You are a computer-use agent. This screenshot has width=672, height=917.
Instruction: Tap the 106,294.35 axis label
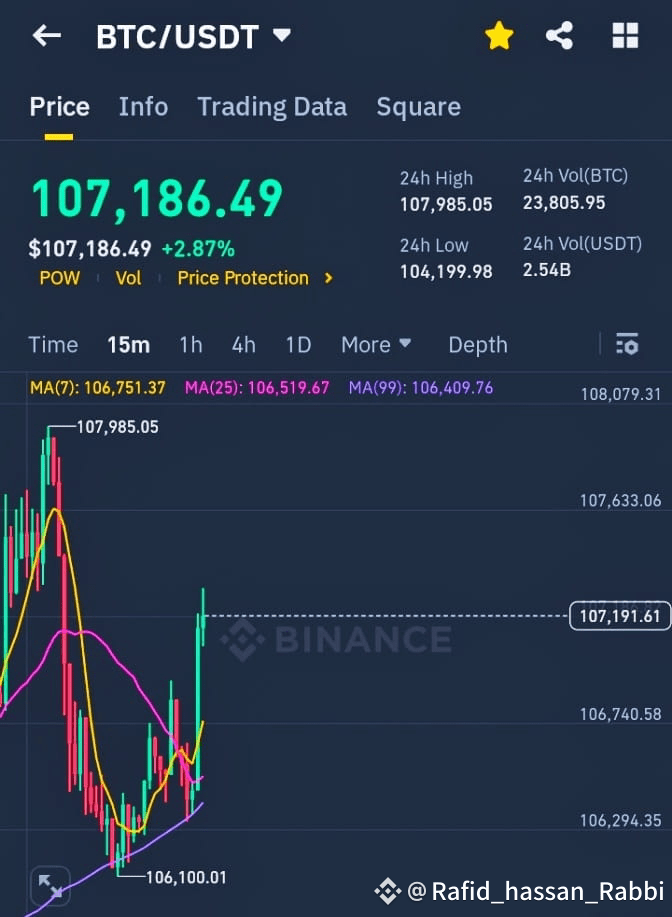click(621, 821)
